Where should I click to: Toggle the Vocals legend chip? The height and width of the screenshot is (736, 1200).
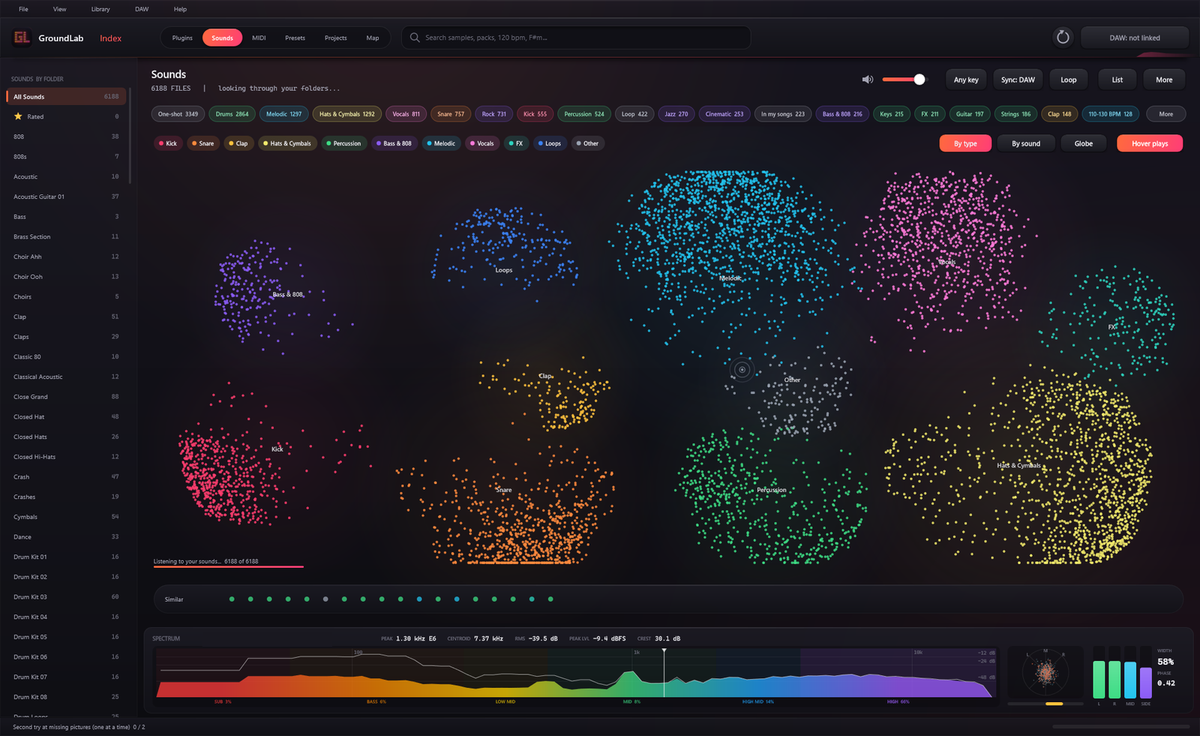click(x=483, y=143)
